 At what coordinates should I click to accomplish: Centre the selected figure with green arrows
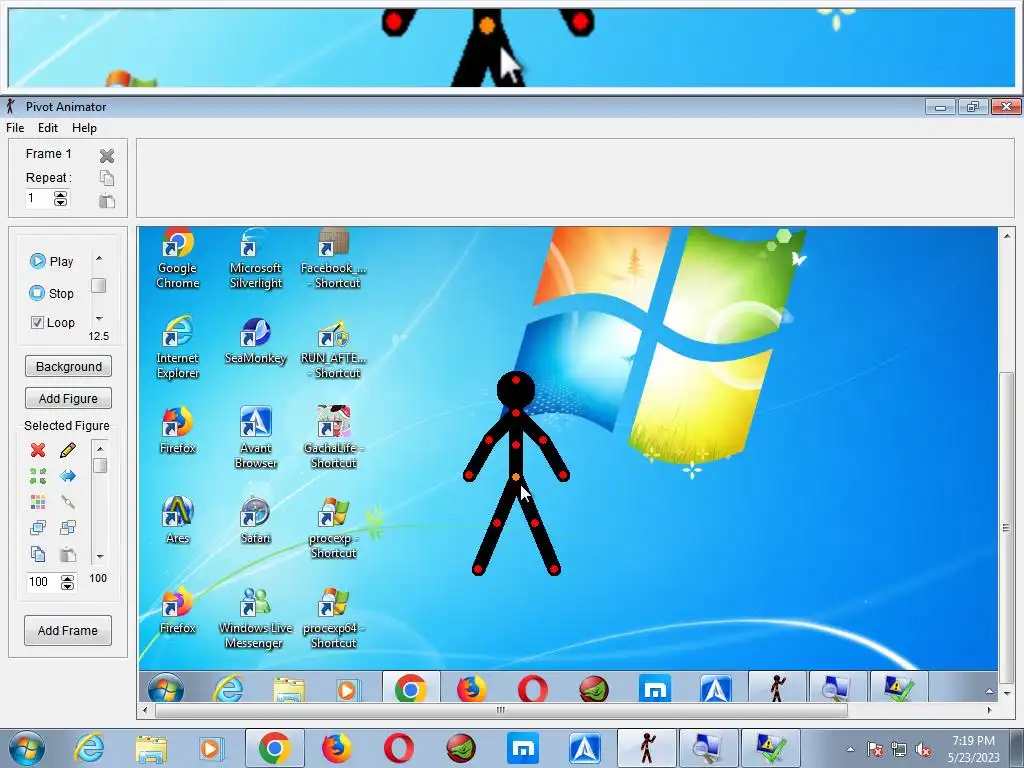(38, 475)
